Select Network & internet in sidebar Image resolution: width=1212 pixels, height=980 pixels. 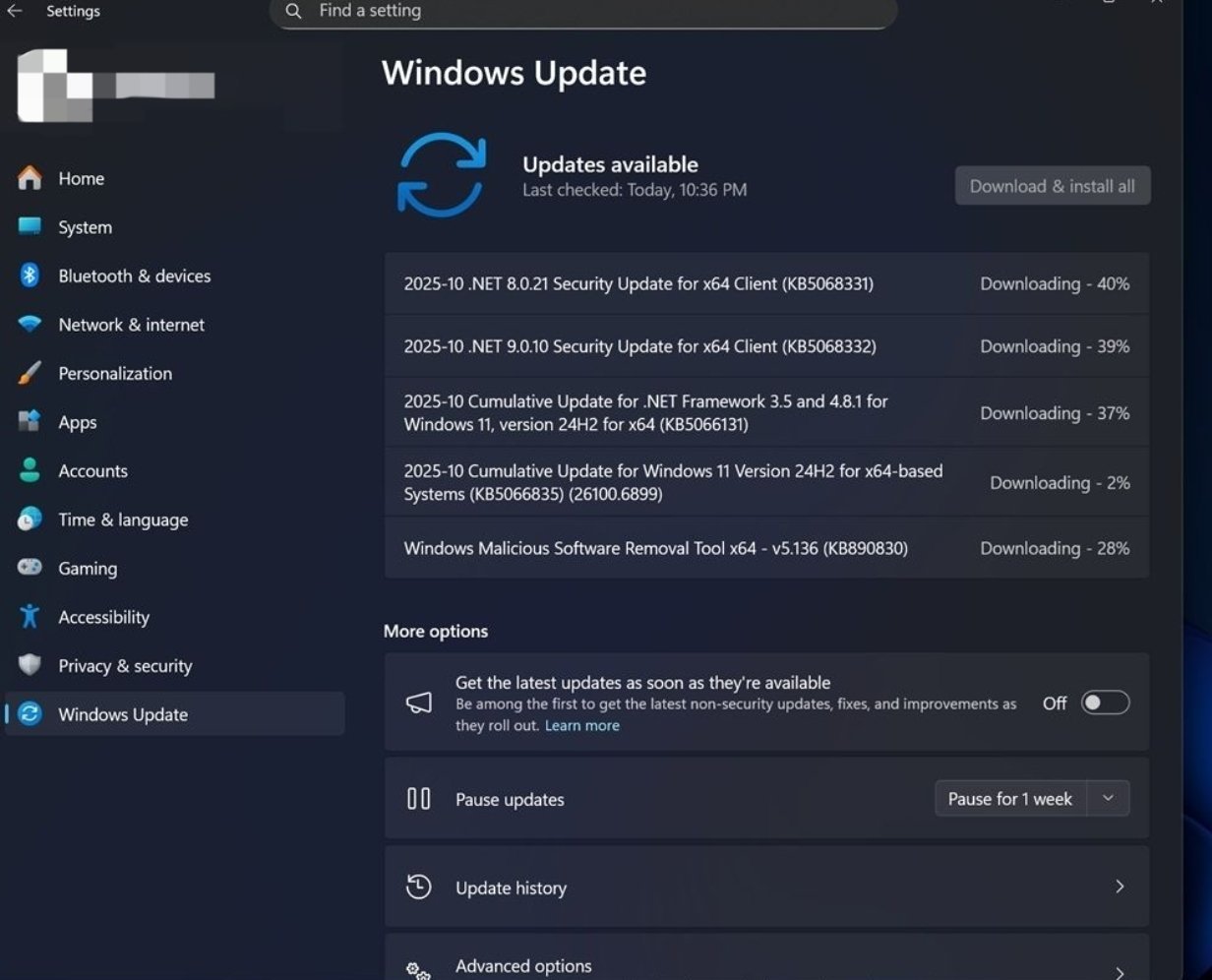point(175,324)
